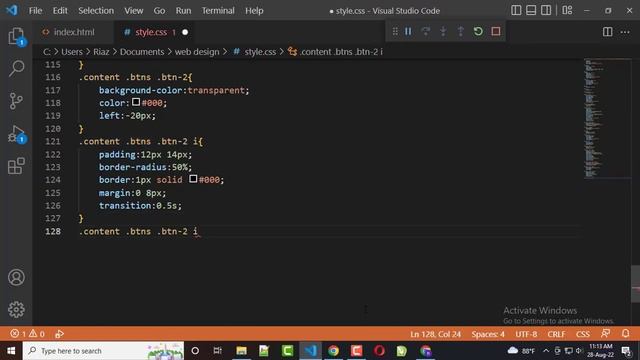
Task: Place cursor at end of line 128
Action: coord(198,231)
